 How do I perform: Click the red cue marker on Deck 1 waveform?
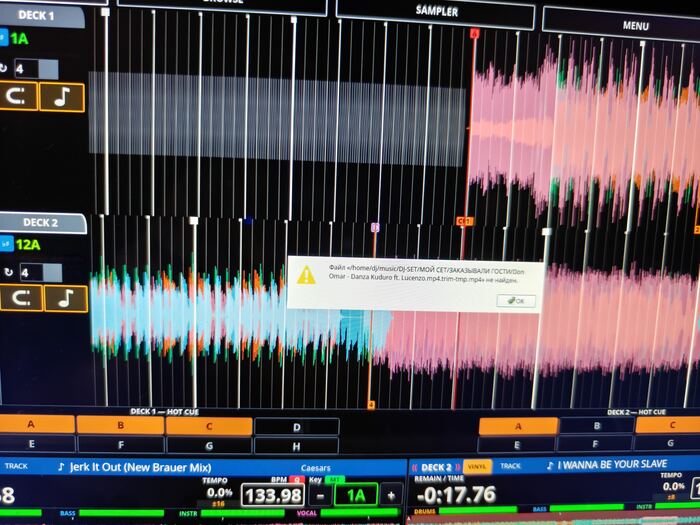475,33
